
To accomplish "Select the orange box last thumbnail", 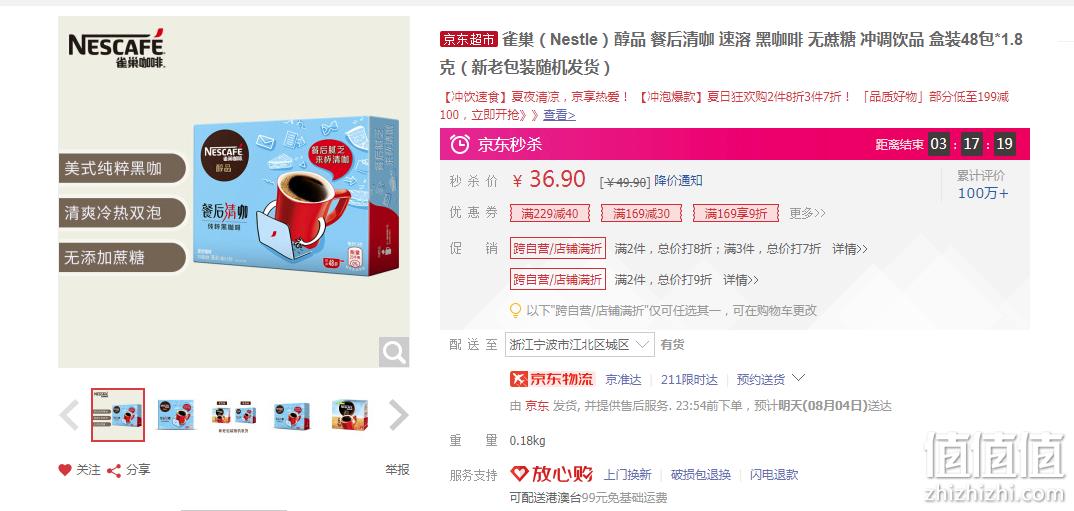I will point(349,414).
